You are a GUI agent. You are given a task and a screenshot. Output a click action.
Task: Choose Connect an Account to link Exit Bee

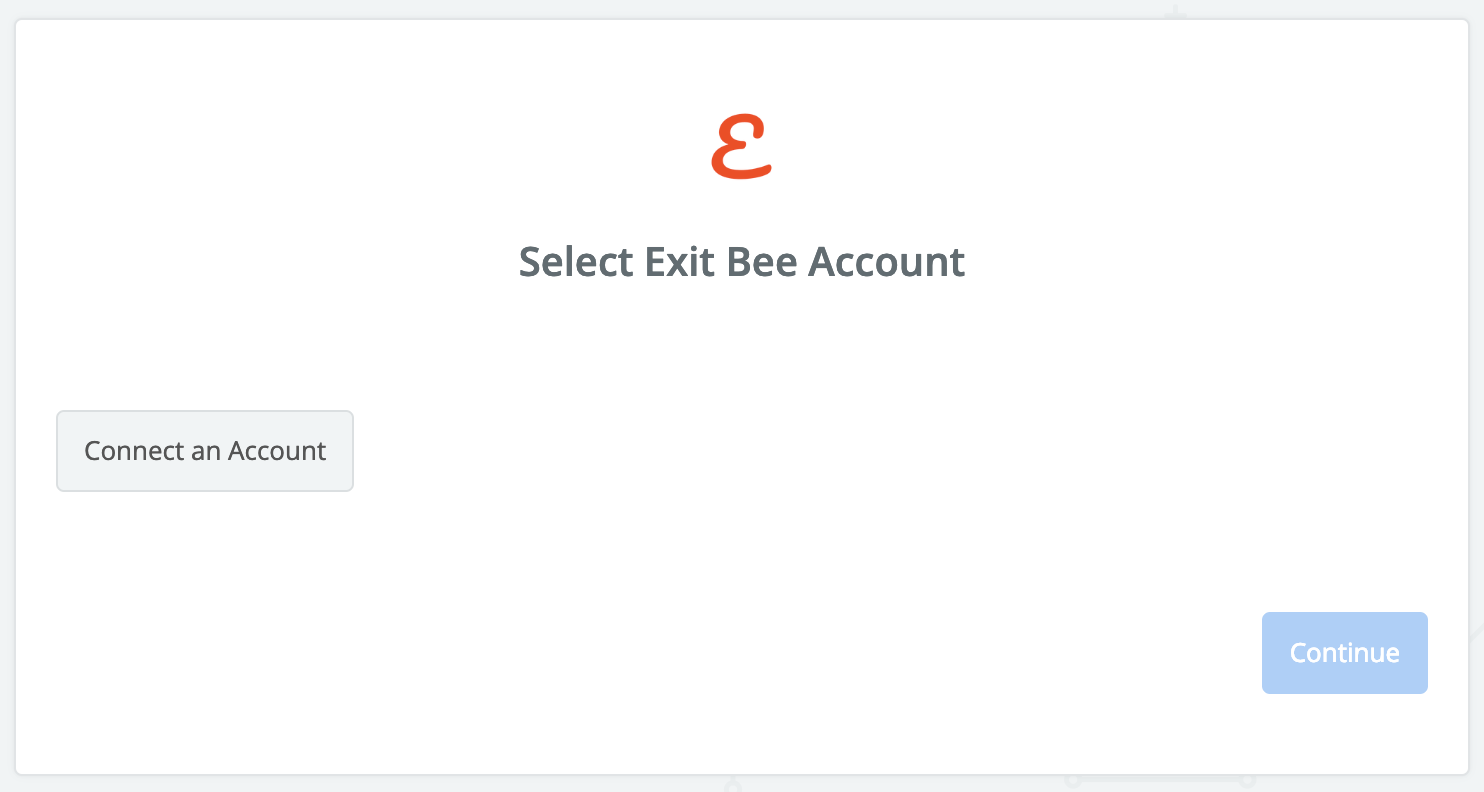point(205,451)
